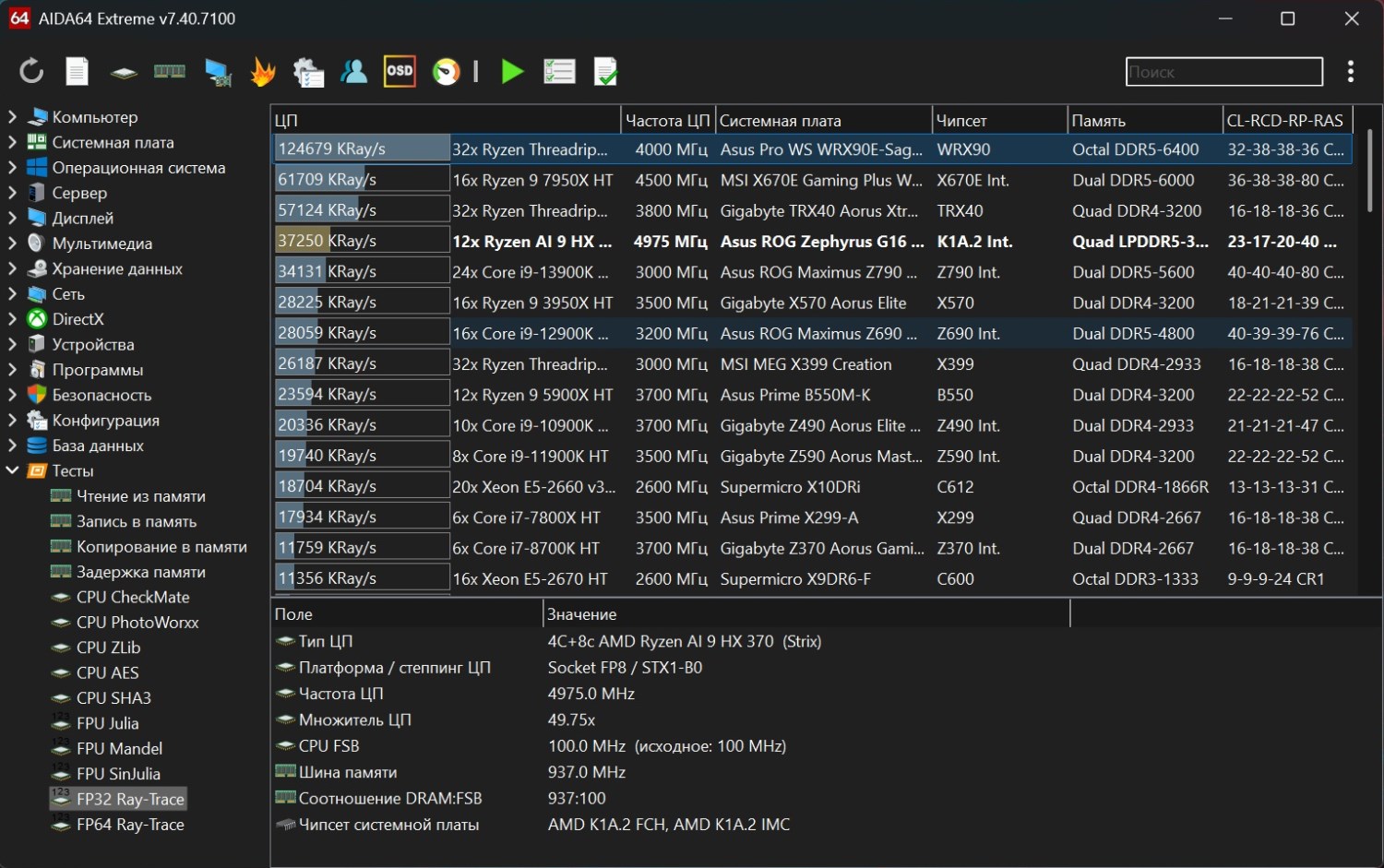Expand the Системная плата tree node
1384x868 pixels.
tap(13, 142)
